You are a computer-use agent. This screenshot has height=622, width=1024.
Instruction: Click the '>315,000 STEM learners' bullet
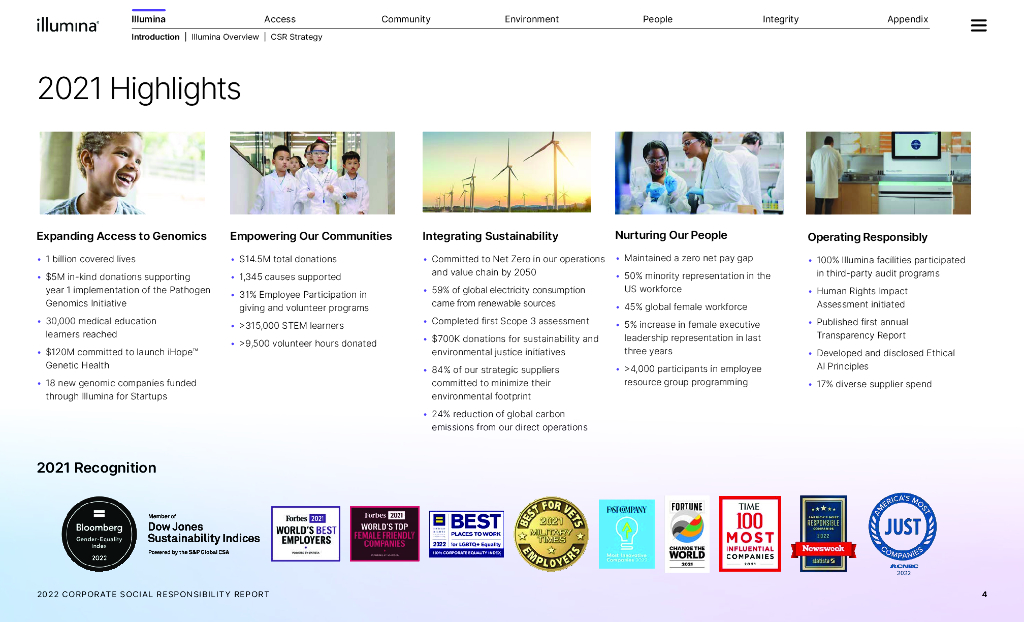[291, 325]
